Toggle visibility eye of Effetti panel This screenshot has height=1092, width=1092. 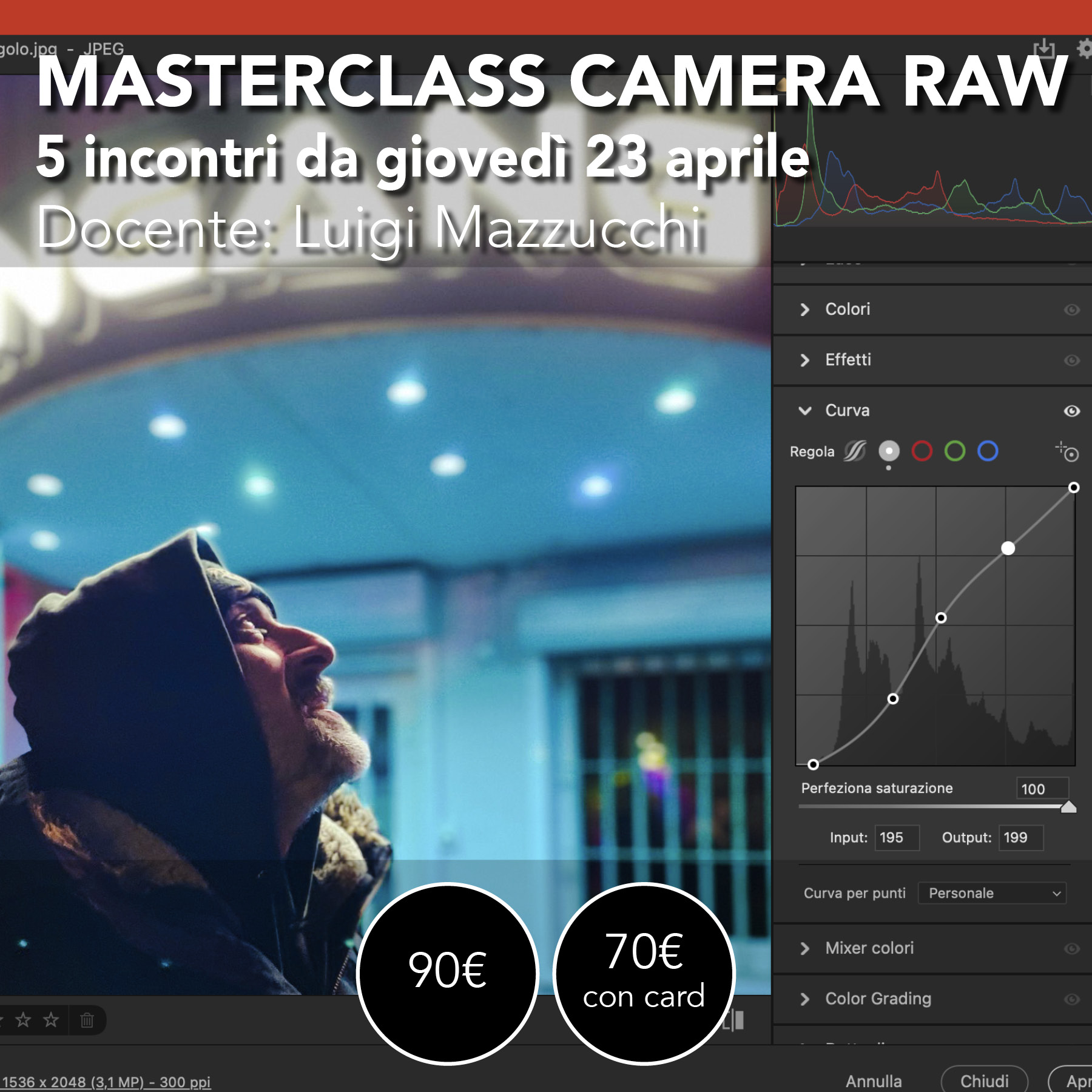[x=1071, y=360]
